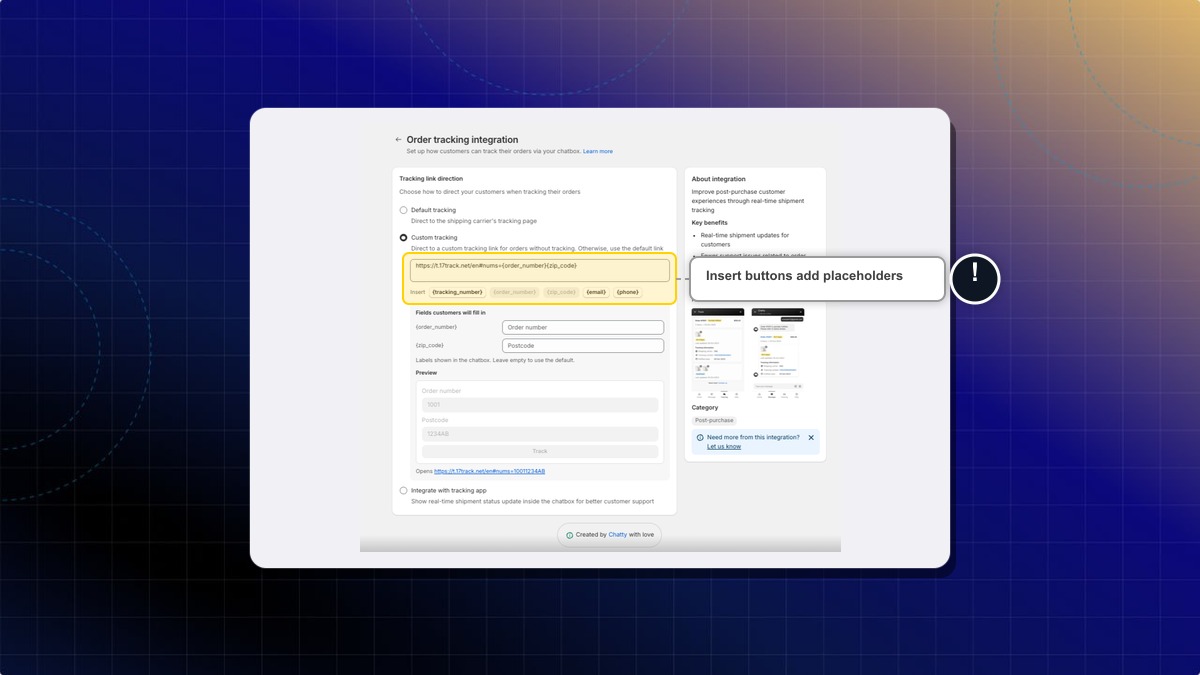The width and height of the screenshot is (1200, 675).
Task: Insert the {phone} placeholder
Action: click(x=628, y=292)
